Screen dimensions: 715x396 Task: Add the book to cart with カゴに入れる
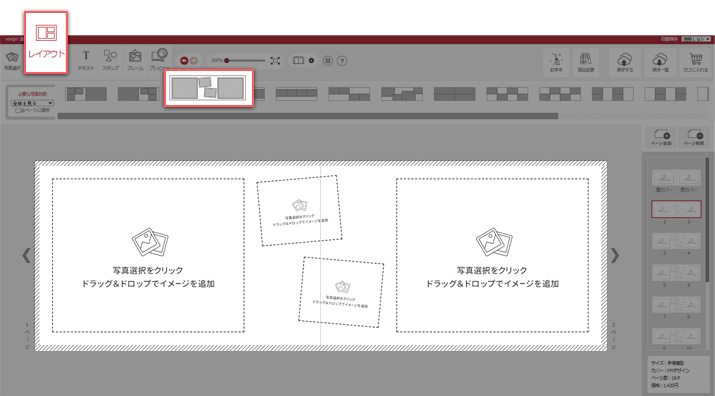coord(695,62)
